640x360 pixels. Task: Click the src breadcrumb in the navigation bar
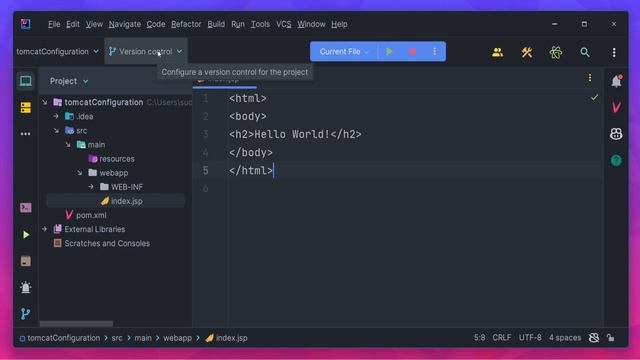coord(117,338)
